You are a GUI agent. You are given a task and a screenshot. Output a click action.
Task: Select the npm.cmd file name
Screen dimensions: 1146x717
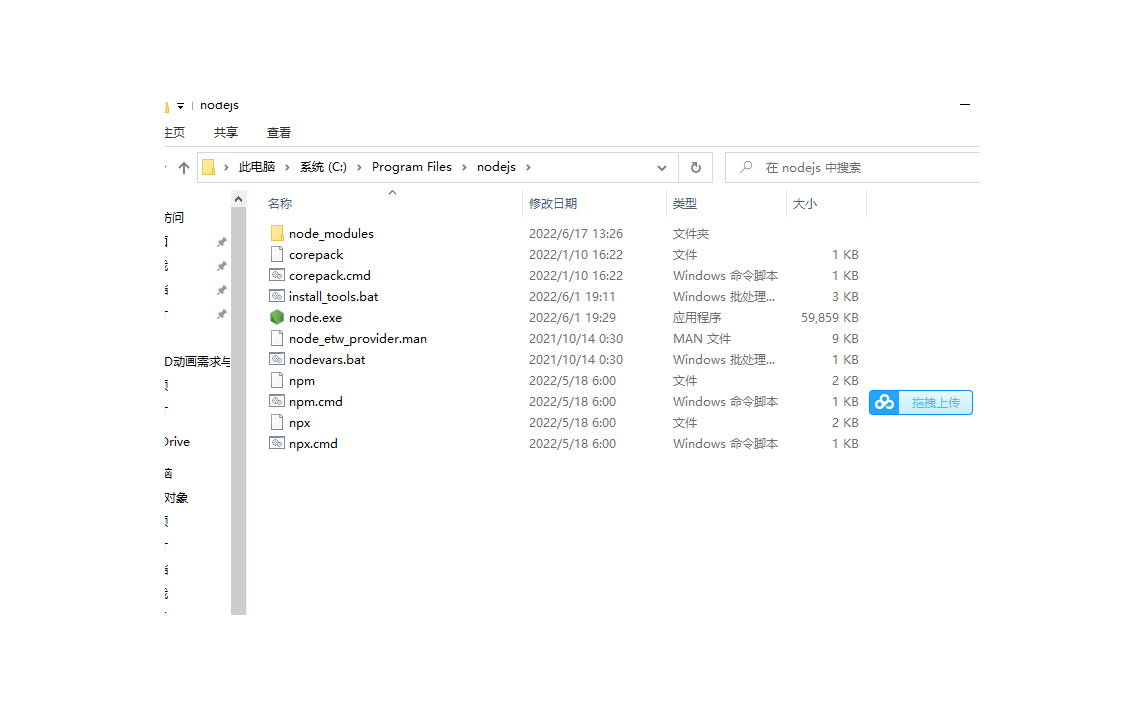tap(316, 401)
